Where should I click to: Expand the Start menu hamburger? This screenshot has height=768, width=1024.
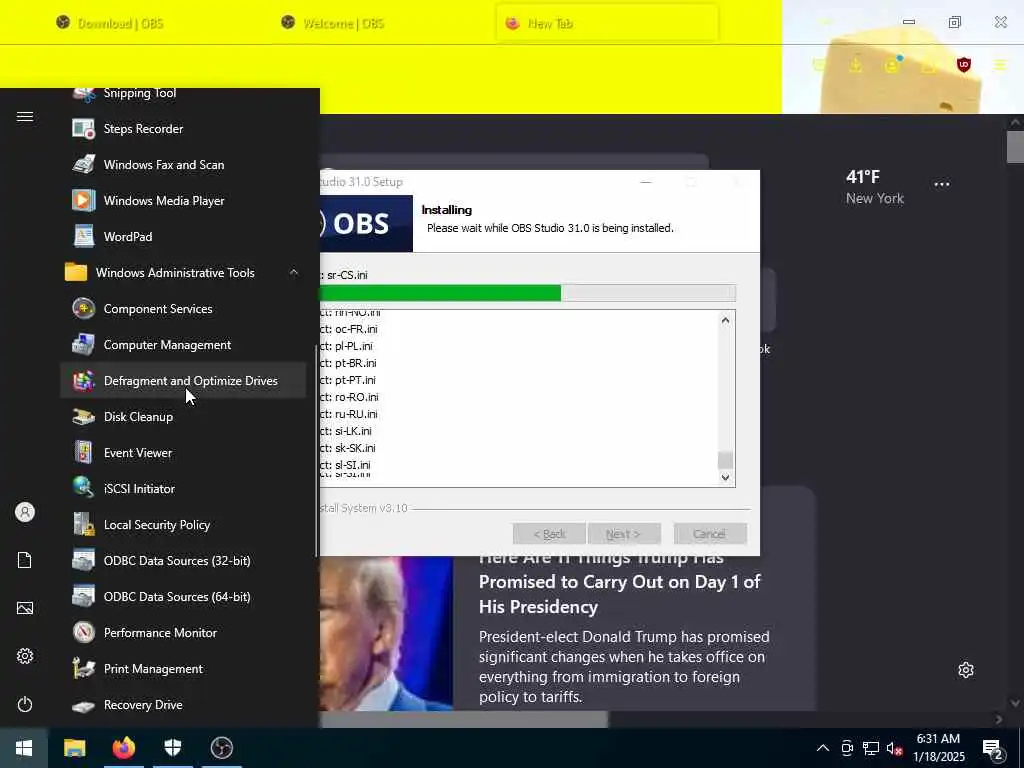click(25, 116)
